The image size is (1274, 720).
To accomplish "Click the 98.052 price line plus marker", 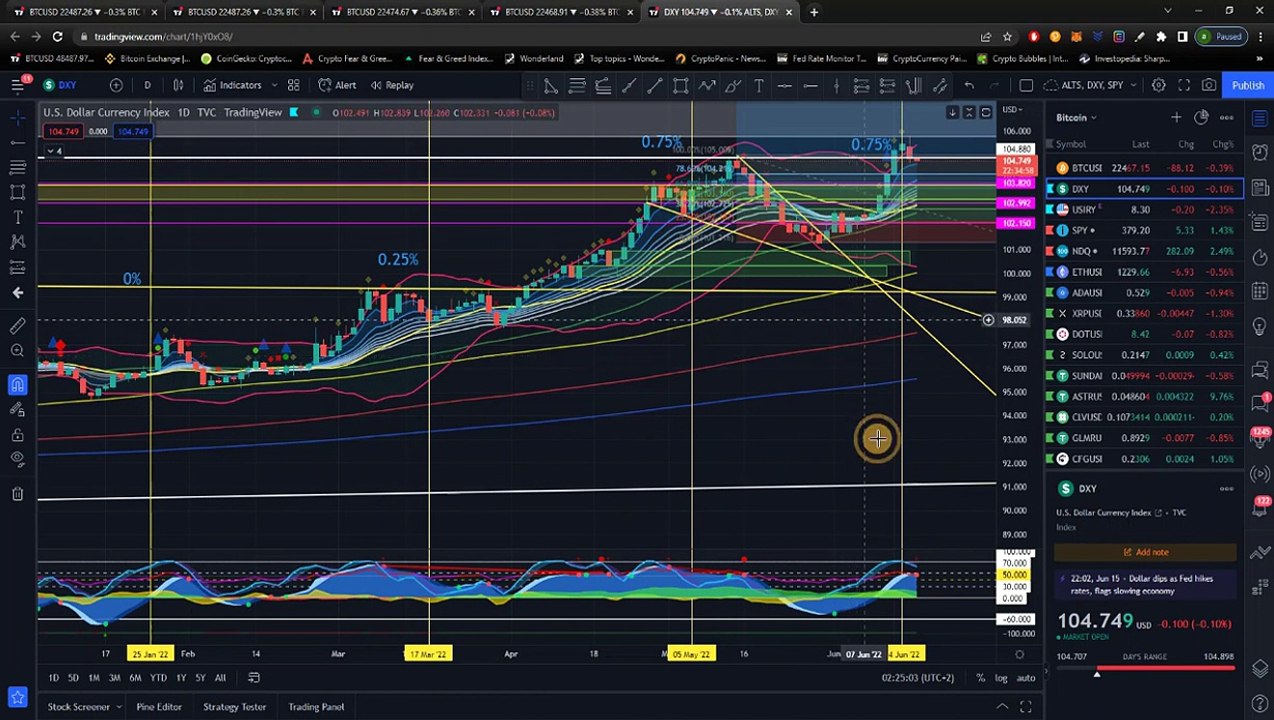I will (987, 320).
